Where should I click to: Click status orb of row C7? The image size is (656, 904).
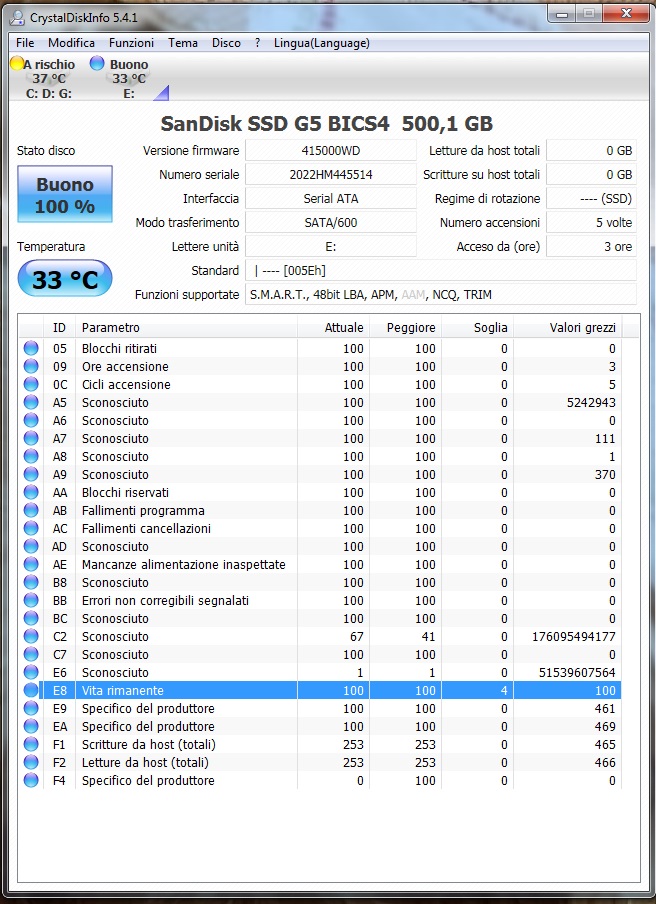pos(31,654)
